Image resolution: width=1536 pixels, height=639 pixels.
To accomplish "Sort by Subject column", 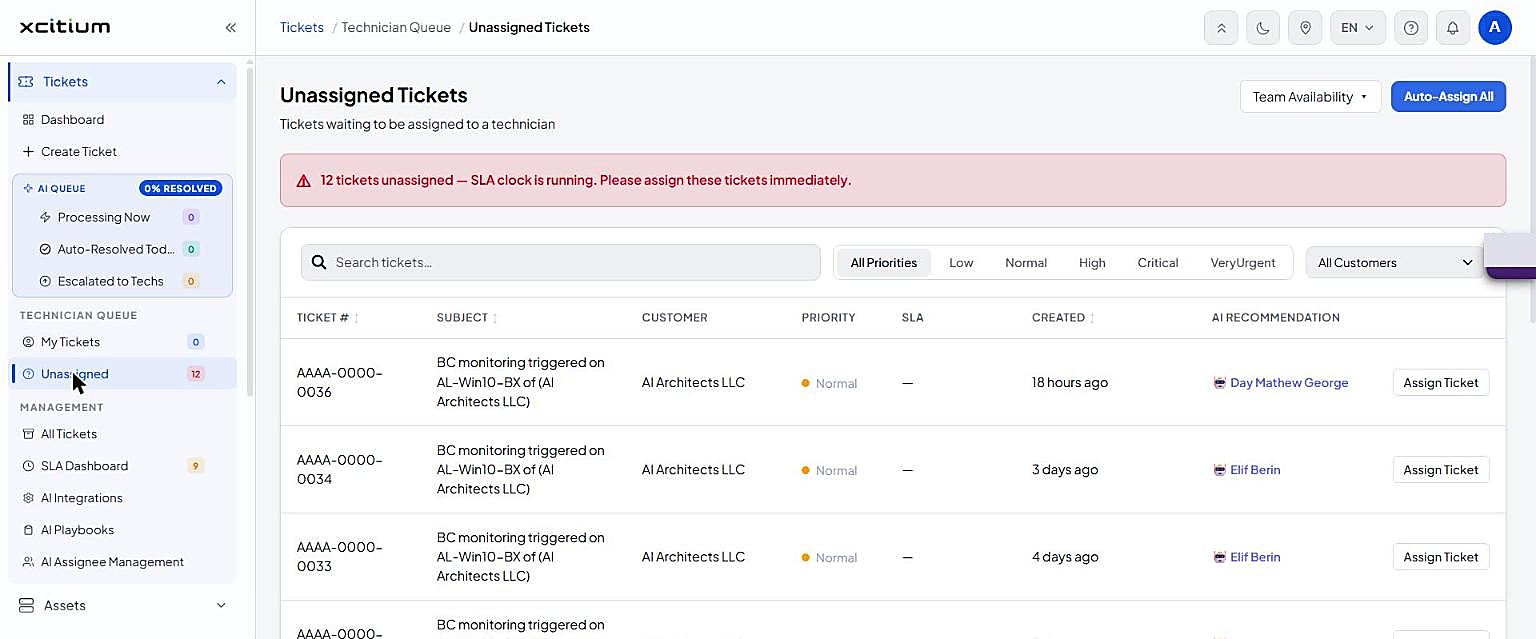I will tap(467, 318).
